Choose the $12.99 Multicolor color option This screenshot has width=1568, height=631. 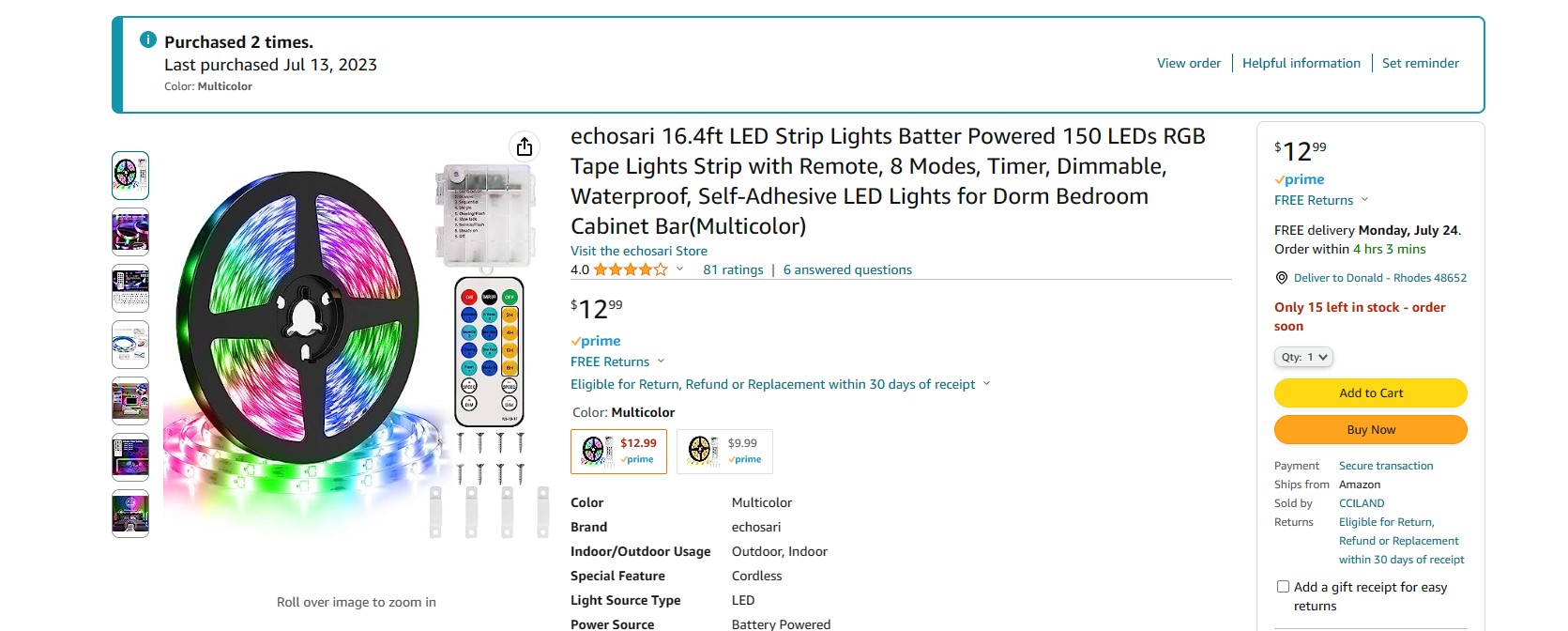(x=619, y=452)
